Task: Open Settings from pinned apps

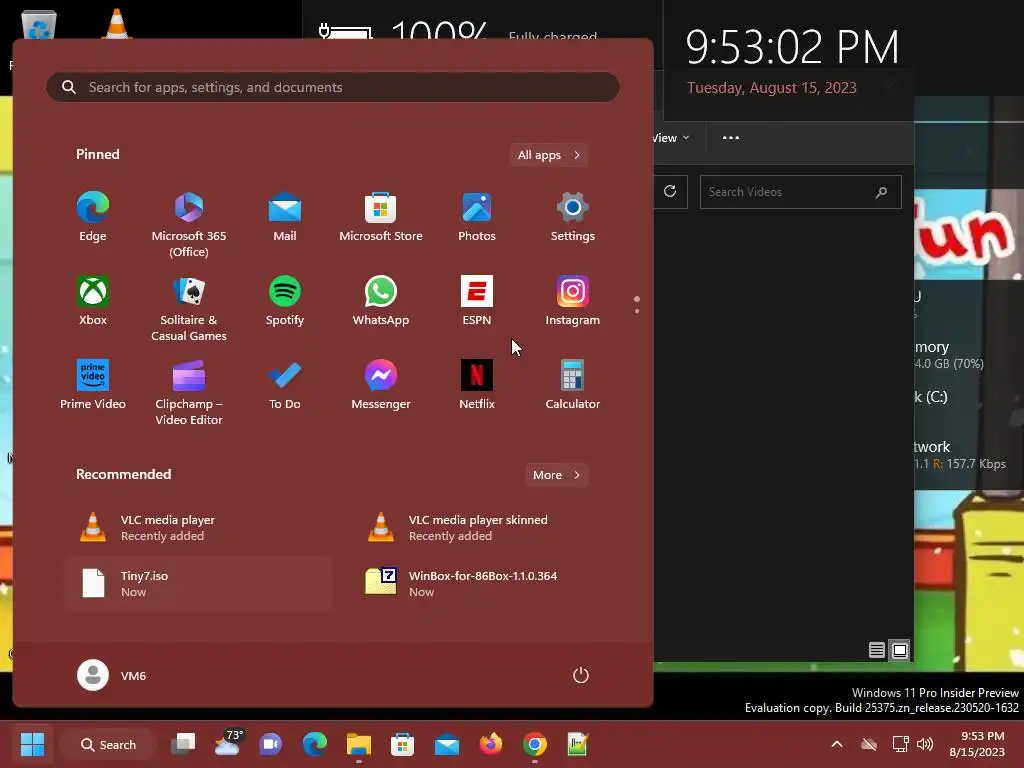Action: point(573,218)
